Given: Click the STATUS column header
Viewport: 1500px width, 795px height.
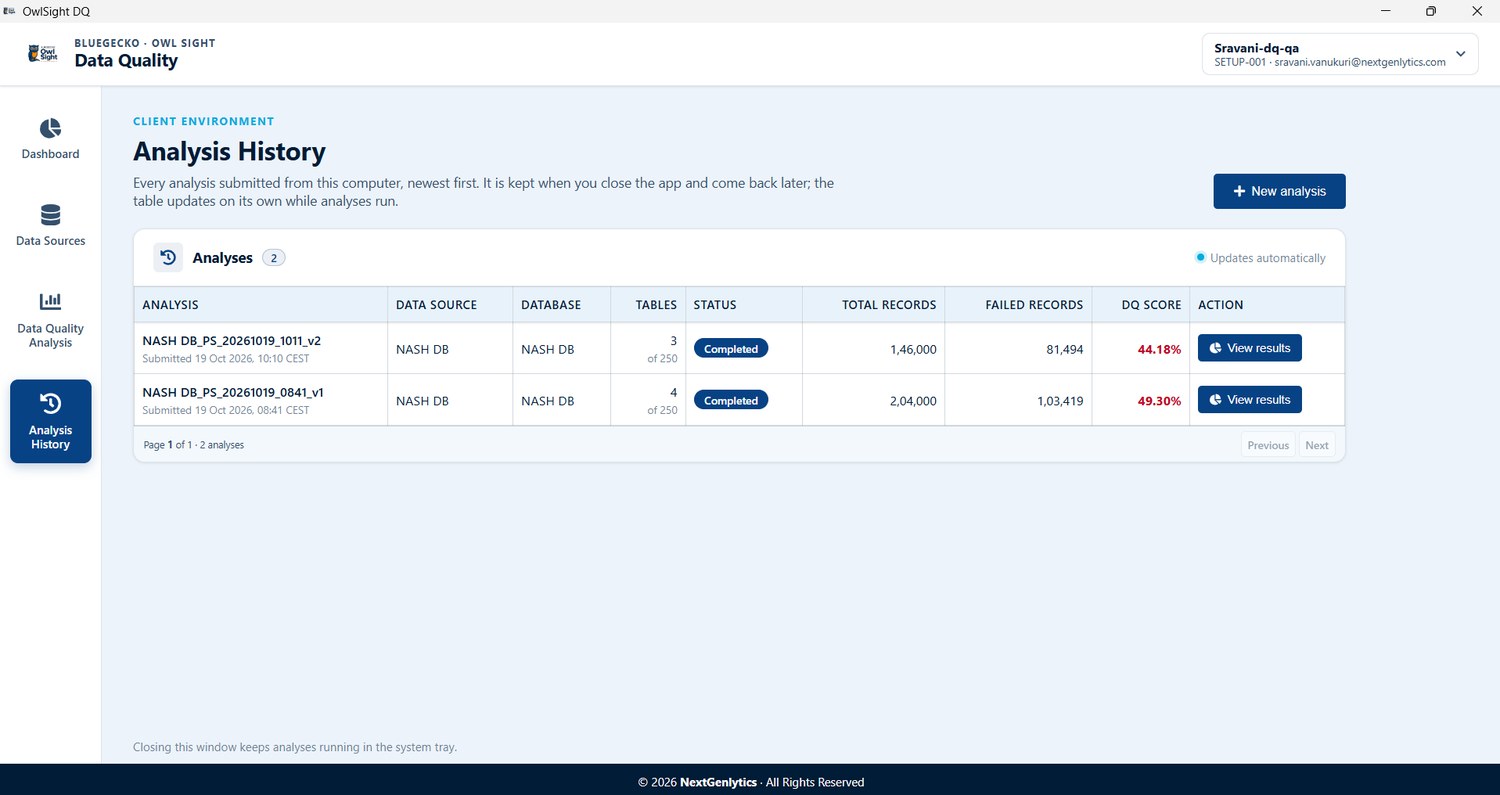Looking at the screenshot, I should point(715,305).
